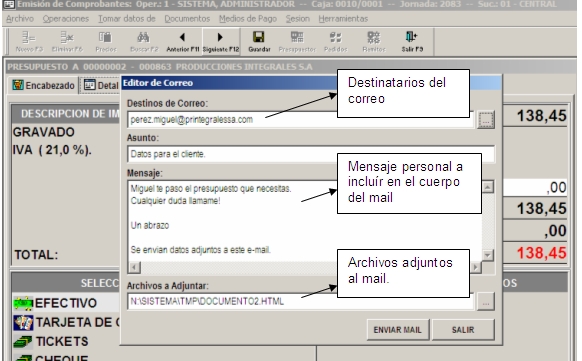Go to previous record with Anterior F11
Screen dimensions: 582x361
coord(183,42)
